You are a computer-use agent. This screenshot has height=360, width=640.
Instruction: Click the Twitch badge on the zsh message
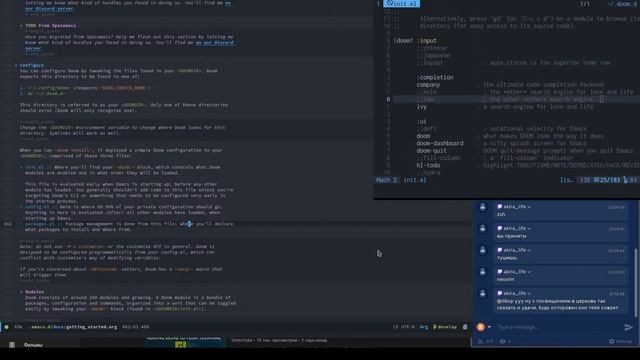point(499,207)
